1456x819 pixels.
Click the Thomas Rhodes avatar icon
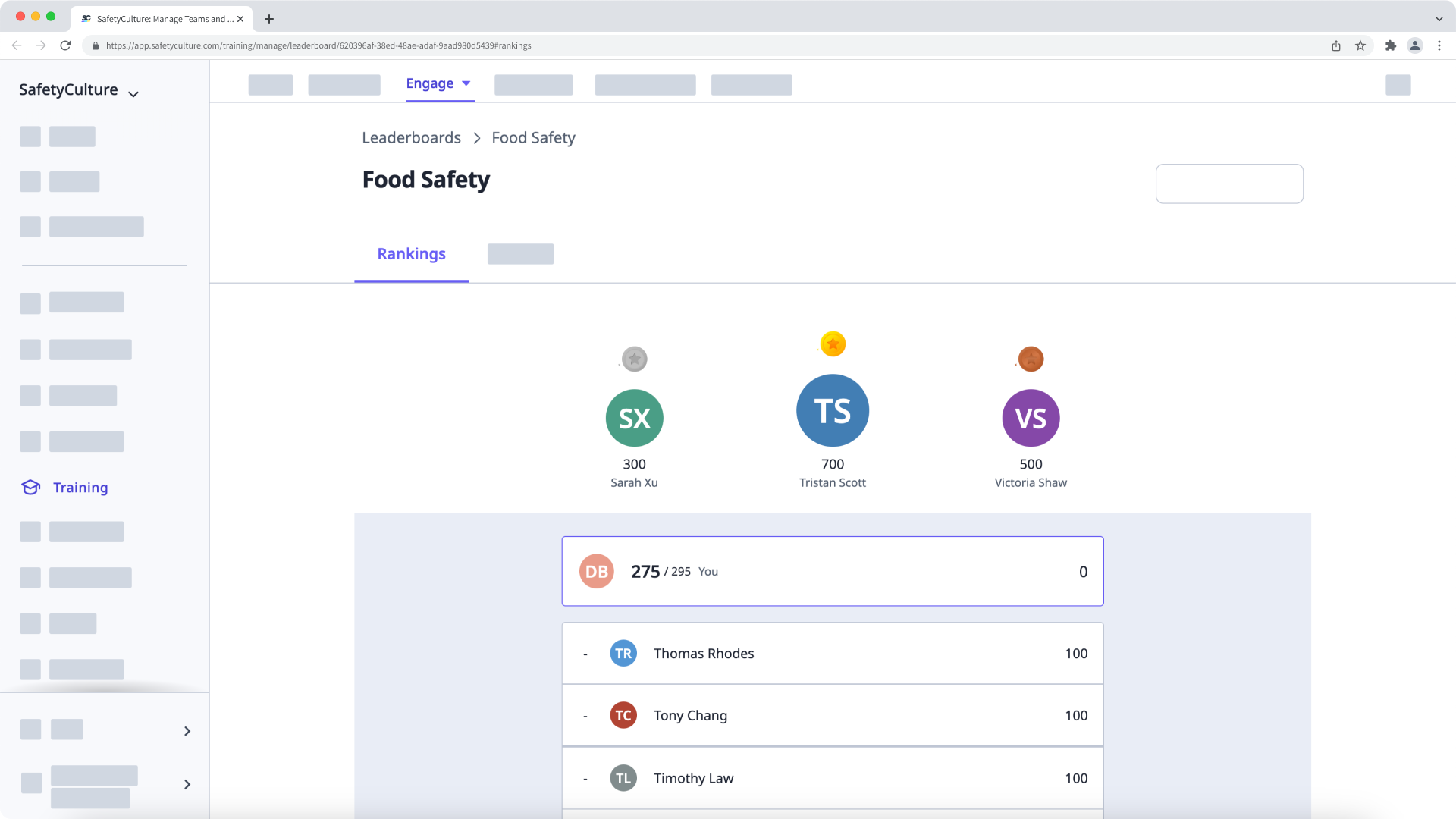(x=622, y=653)
